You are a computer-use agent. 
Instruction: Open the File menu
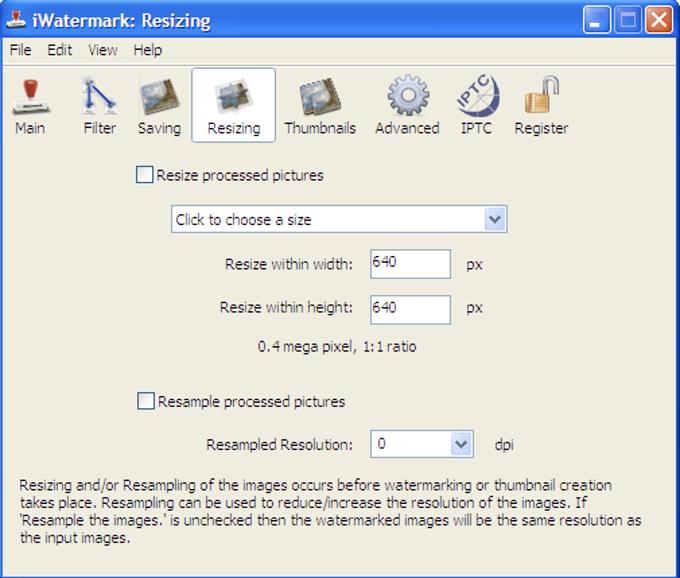pyautogui.click(x=20, y=50)
